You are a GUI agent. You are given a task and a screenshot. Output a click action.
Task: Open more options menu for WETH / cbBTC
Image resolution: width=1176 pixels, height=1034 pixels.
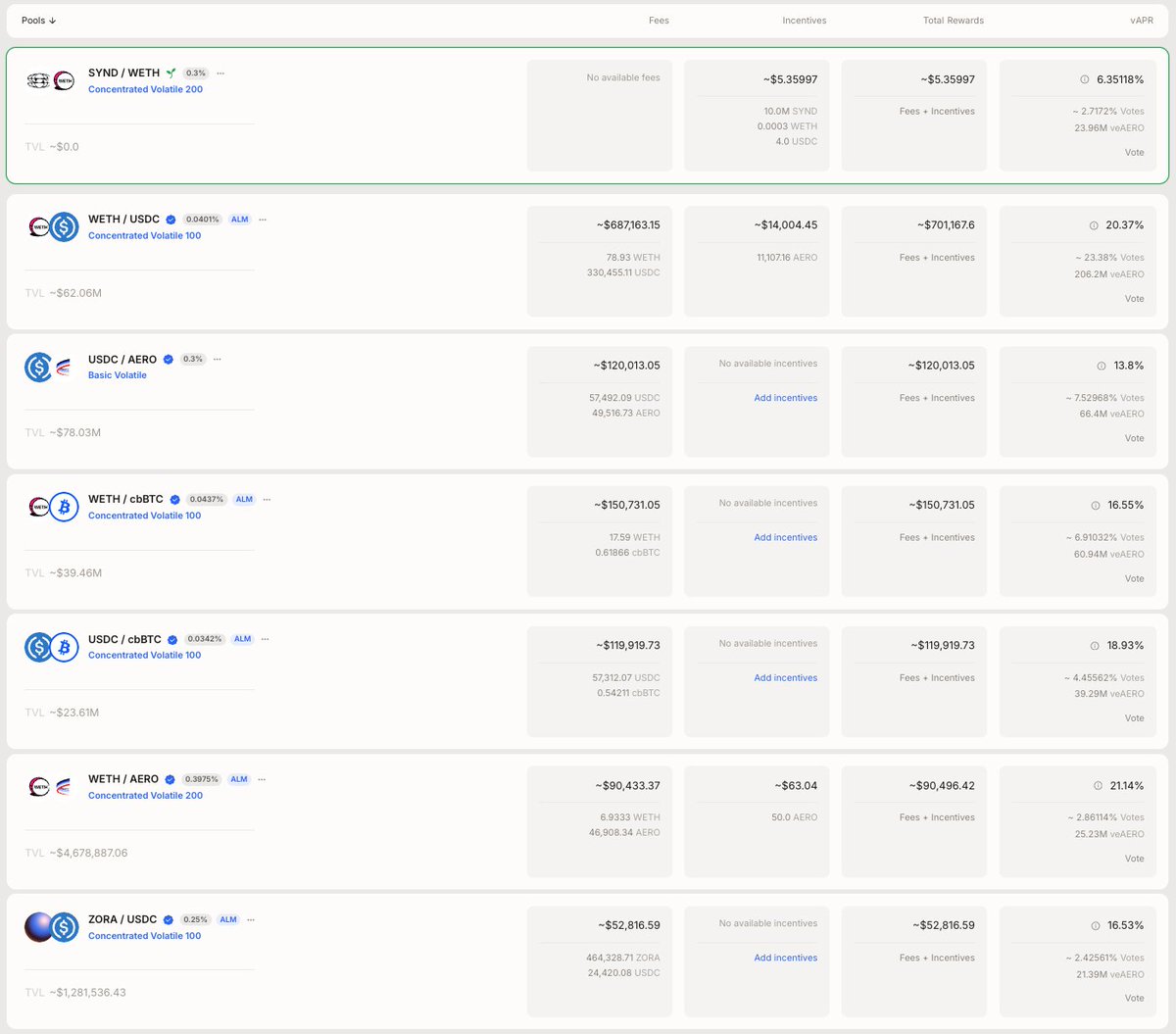click(267, 500)
